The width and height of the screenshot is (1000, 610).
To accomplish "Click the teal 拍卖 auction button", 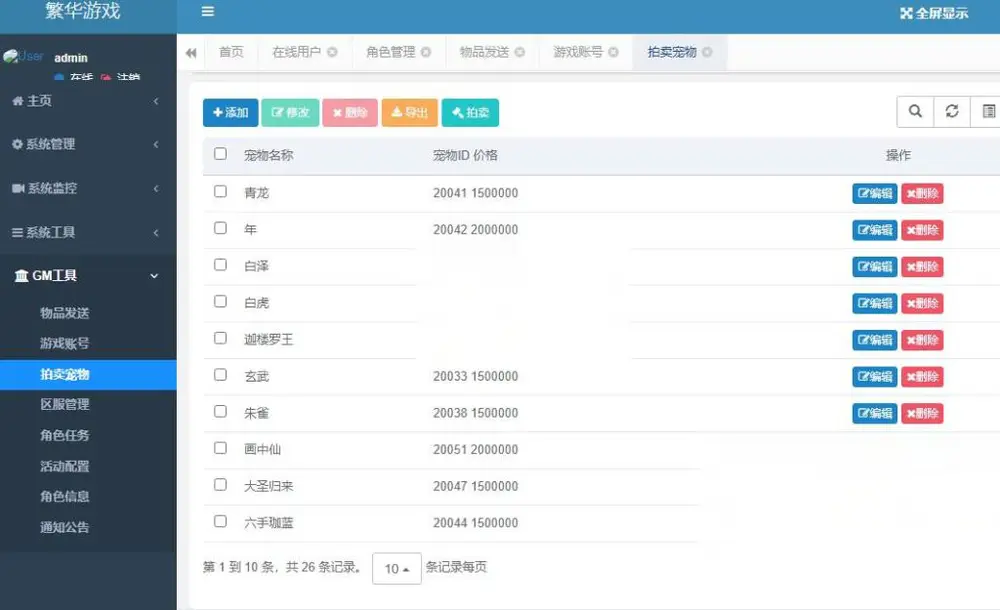I will [470, 112].
